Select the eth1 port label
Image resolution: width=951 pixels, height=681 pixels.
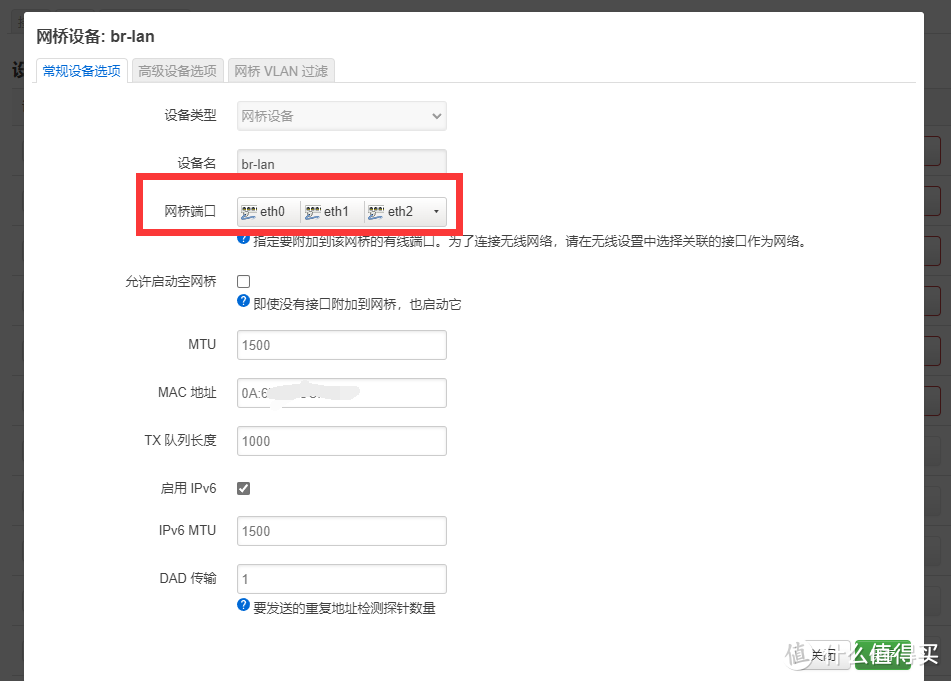[336, 212]
